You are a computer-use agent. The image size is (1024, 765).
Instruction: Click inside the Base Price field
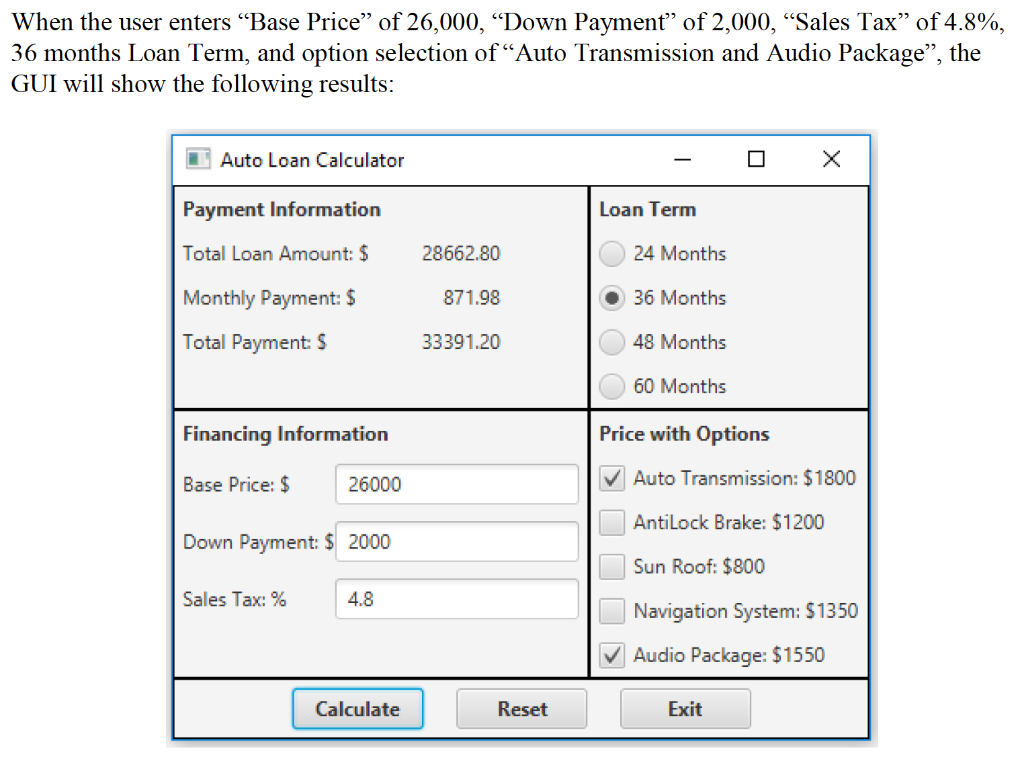pos(456,484)
